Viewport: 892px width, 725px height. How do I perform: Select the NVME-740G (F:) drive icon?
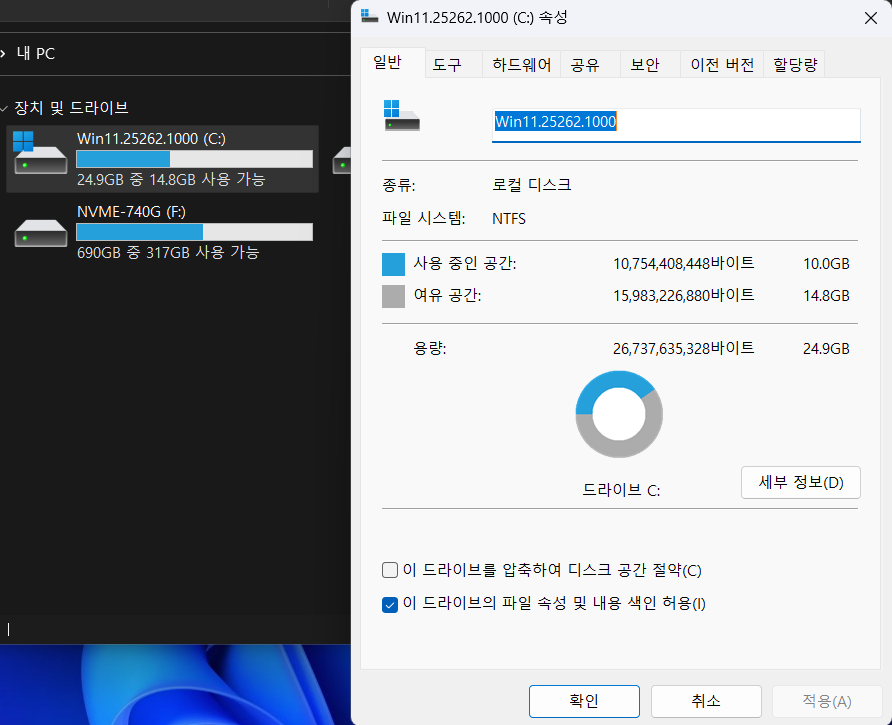pos(40,233)
